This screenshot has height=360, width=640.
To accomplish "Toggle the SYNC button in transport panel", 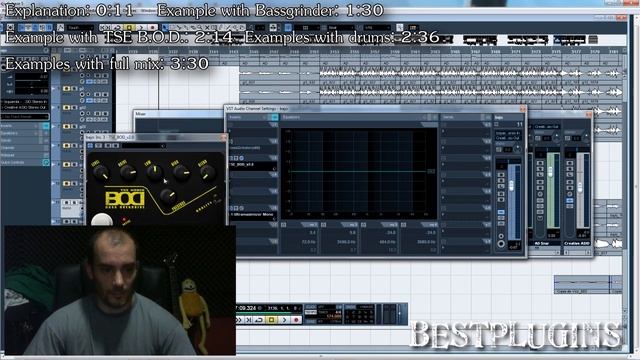I will point(311,321).
